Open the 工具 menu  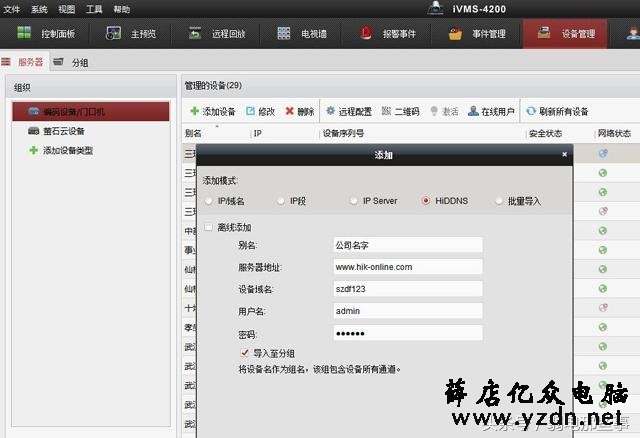click(x=94, y=9)
